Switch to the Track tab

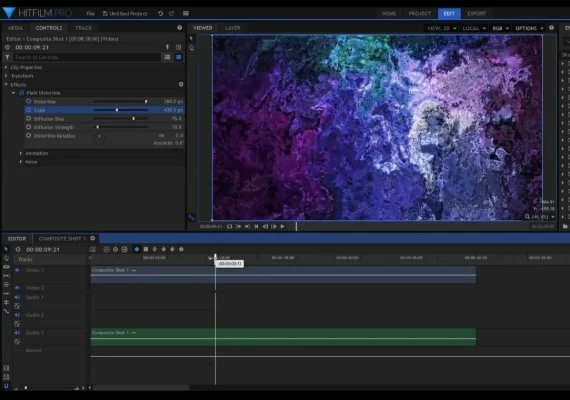84,28
